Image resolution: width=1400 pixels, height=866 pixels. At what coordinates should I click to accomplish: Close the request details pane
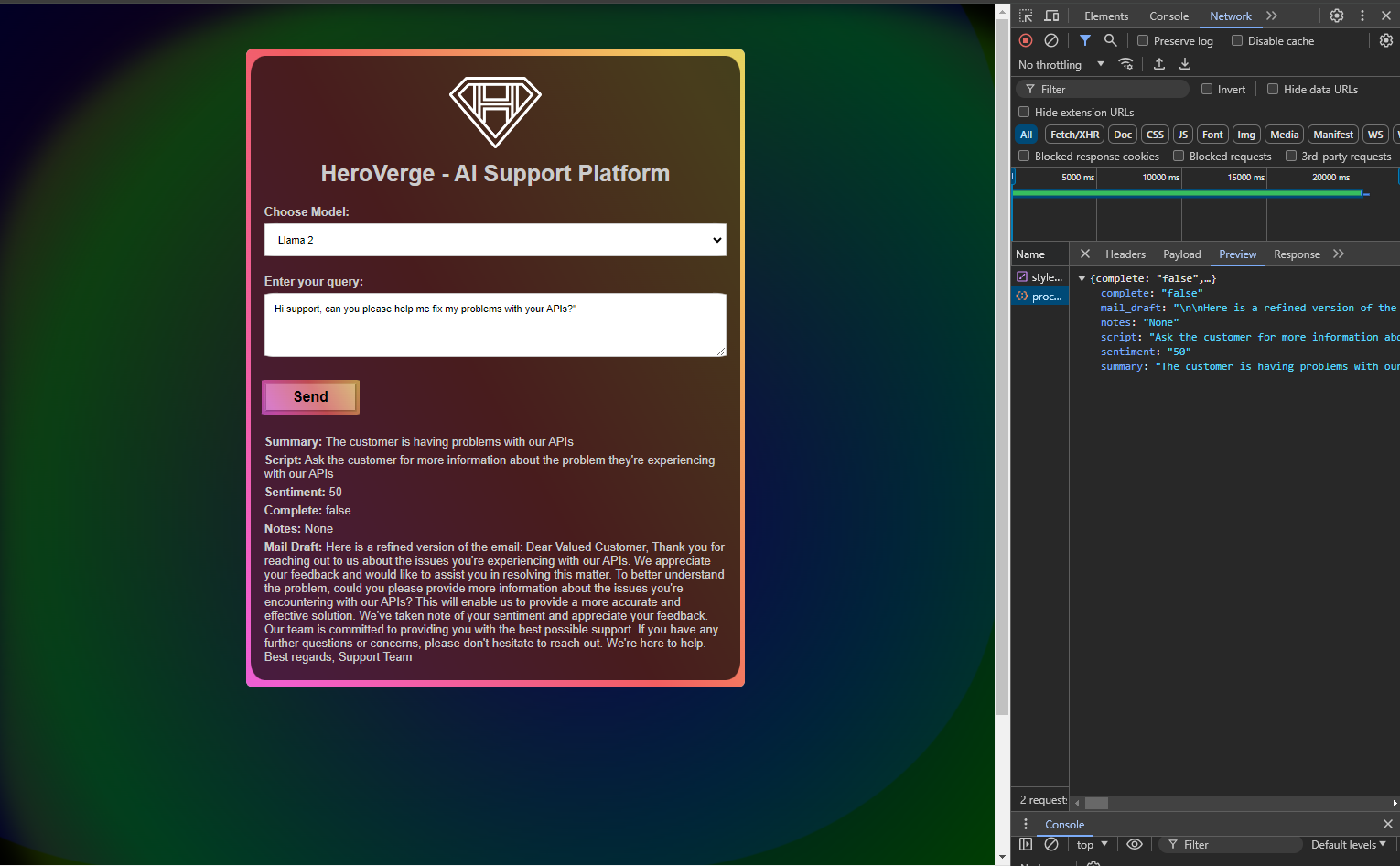point(1085,254)
